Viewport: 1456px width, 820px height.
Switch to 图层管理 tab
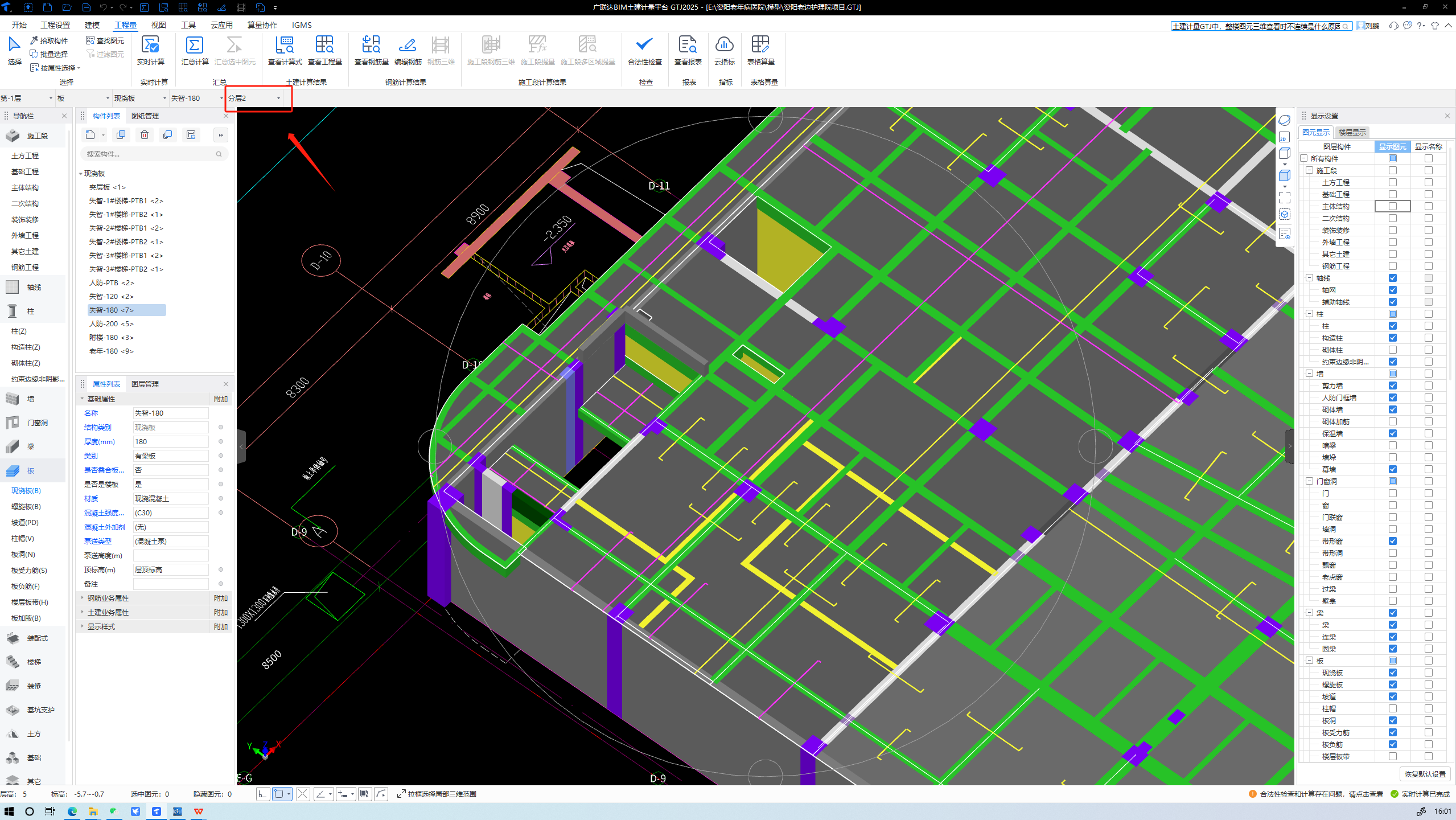[x=145, y=384]
